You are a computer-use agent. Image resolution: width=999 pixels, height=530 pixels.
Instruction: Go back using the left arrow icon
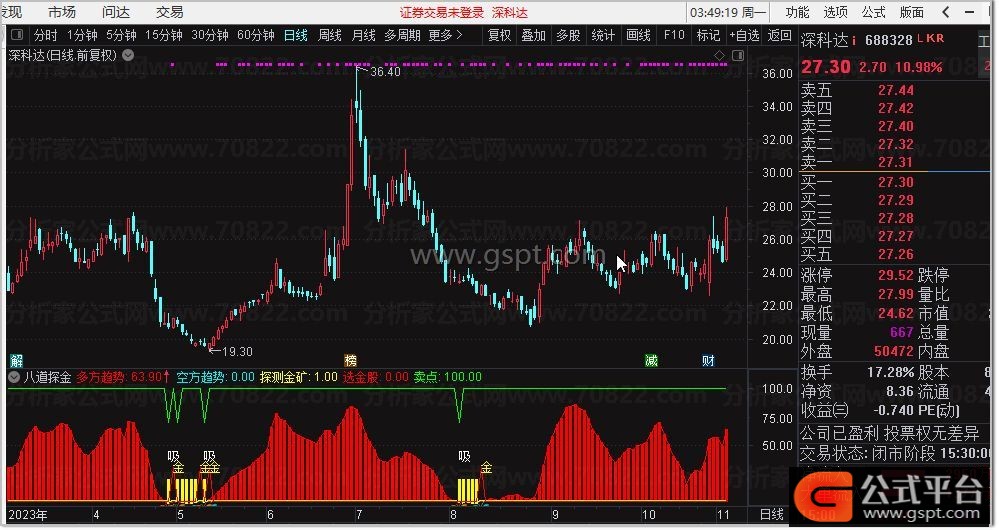[x=946, y=12]
